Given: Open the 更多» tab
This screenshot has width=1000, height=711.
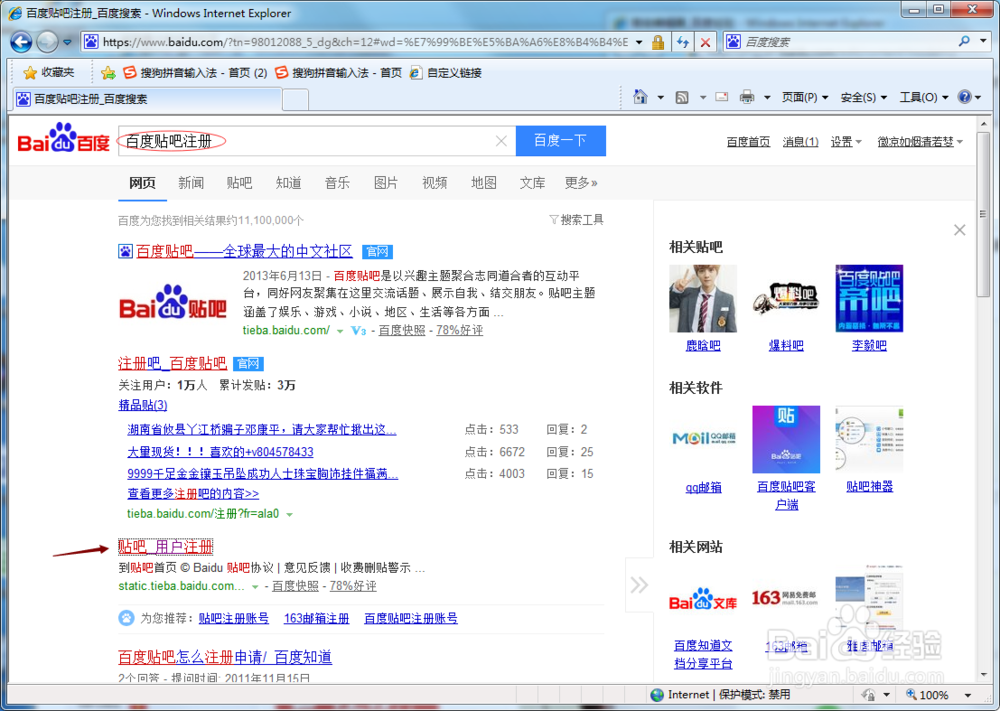Looking at the screenshot, I should 581,183.
